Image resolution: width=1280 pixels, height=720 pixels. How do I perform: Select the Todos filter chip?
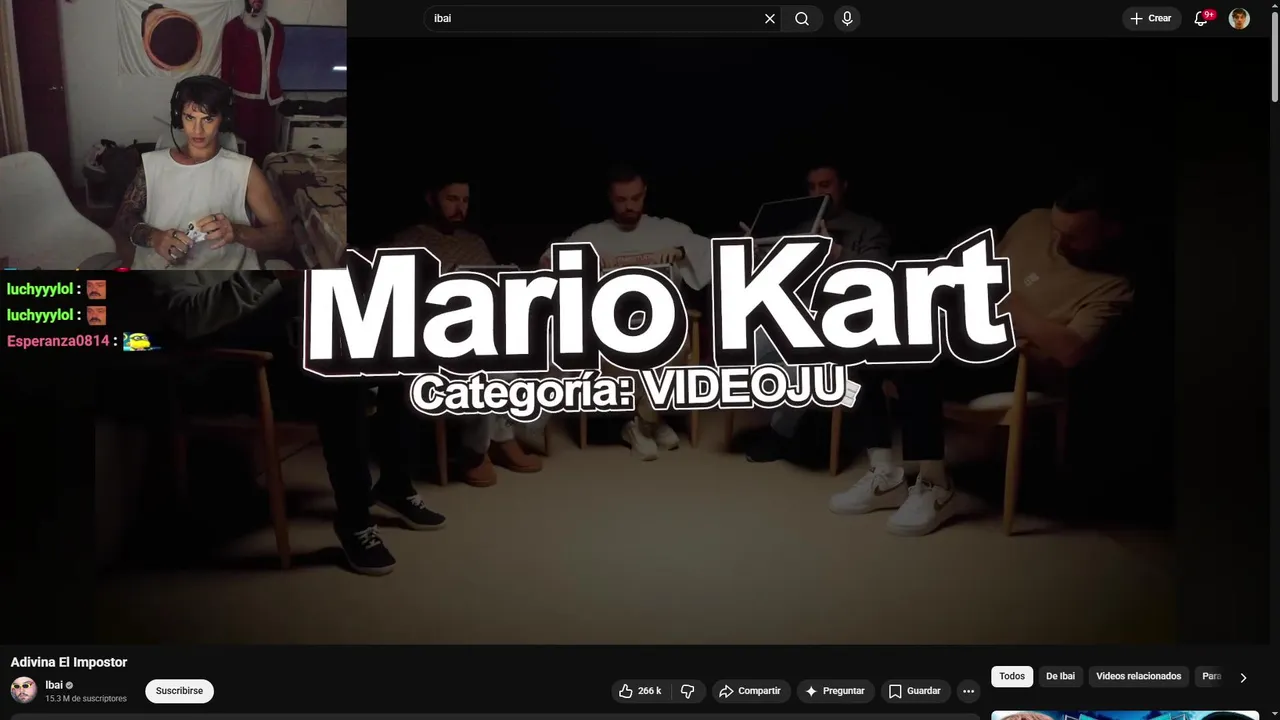[x=1012, y=676]
